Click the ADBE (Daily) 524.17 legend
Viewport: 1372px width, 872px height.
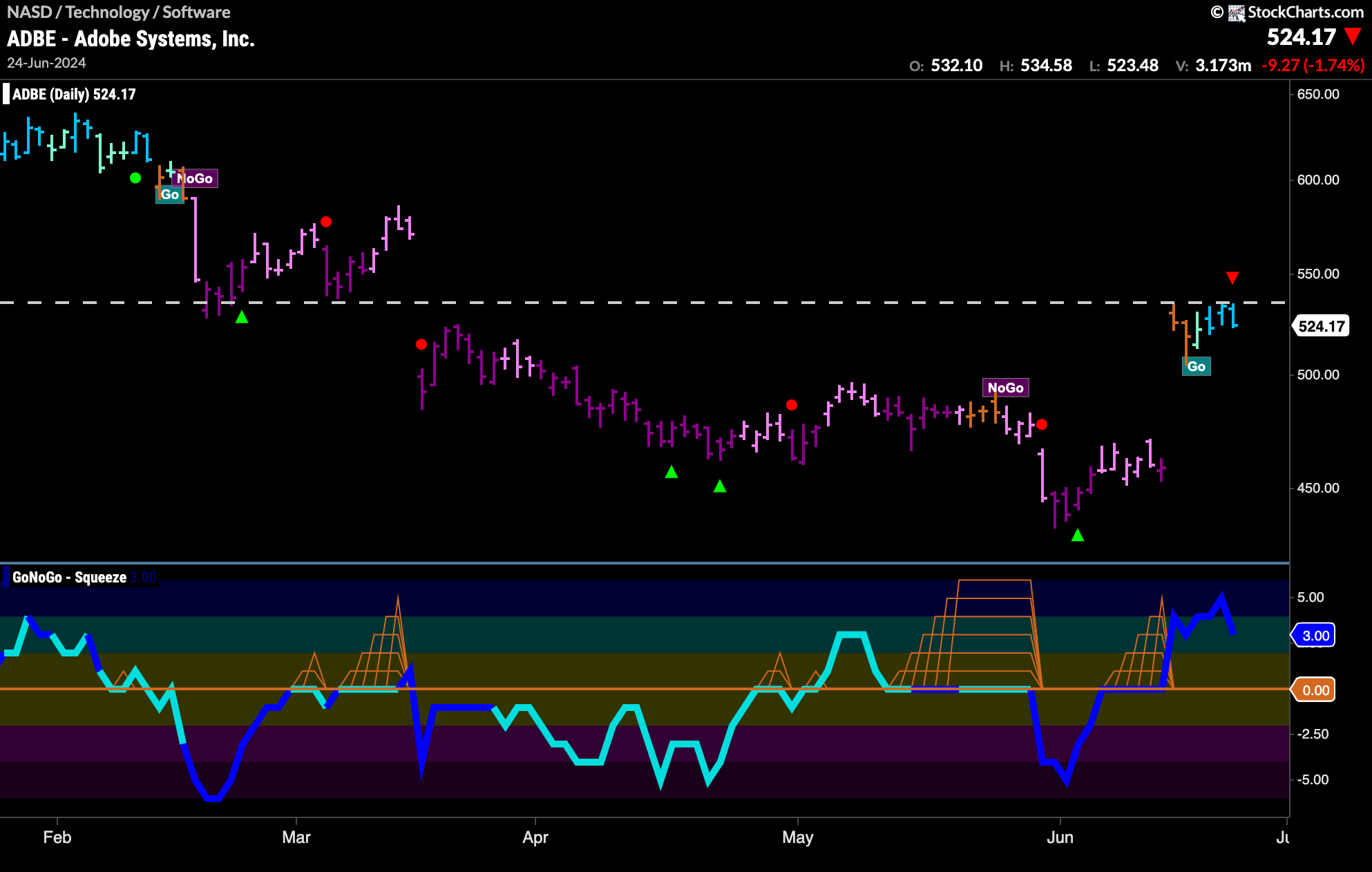(74, 94)
